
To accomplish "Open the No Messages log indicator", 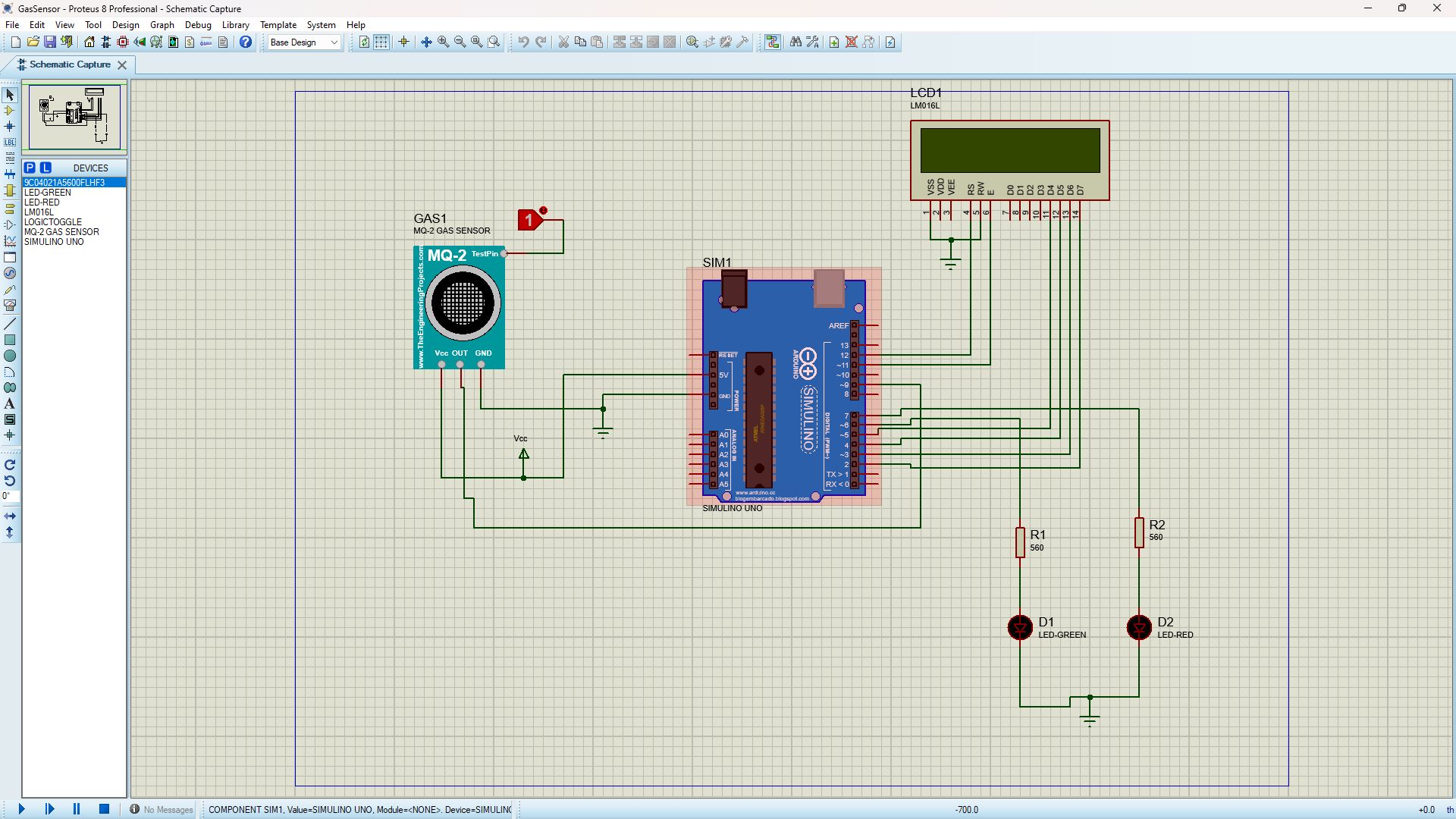I will coord(161,809).
